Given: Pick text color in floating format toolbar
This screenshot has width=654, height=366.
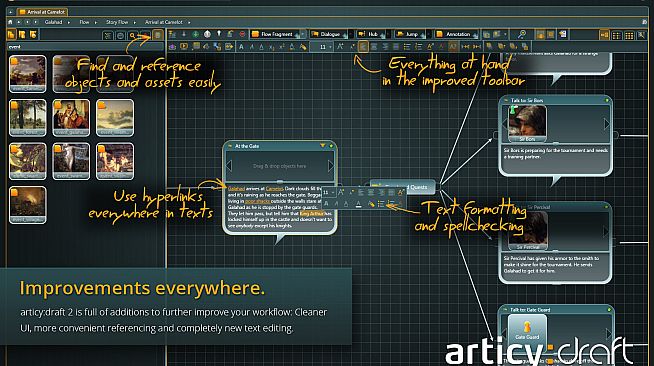Looking at the screenshot, I should click(358, 204).
